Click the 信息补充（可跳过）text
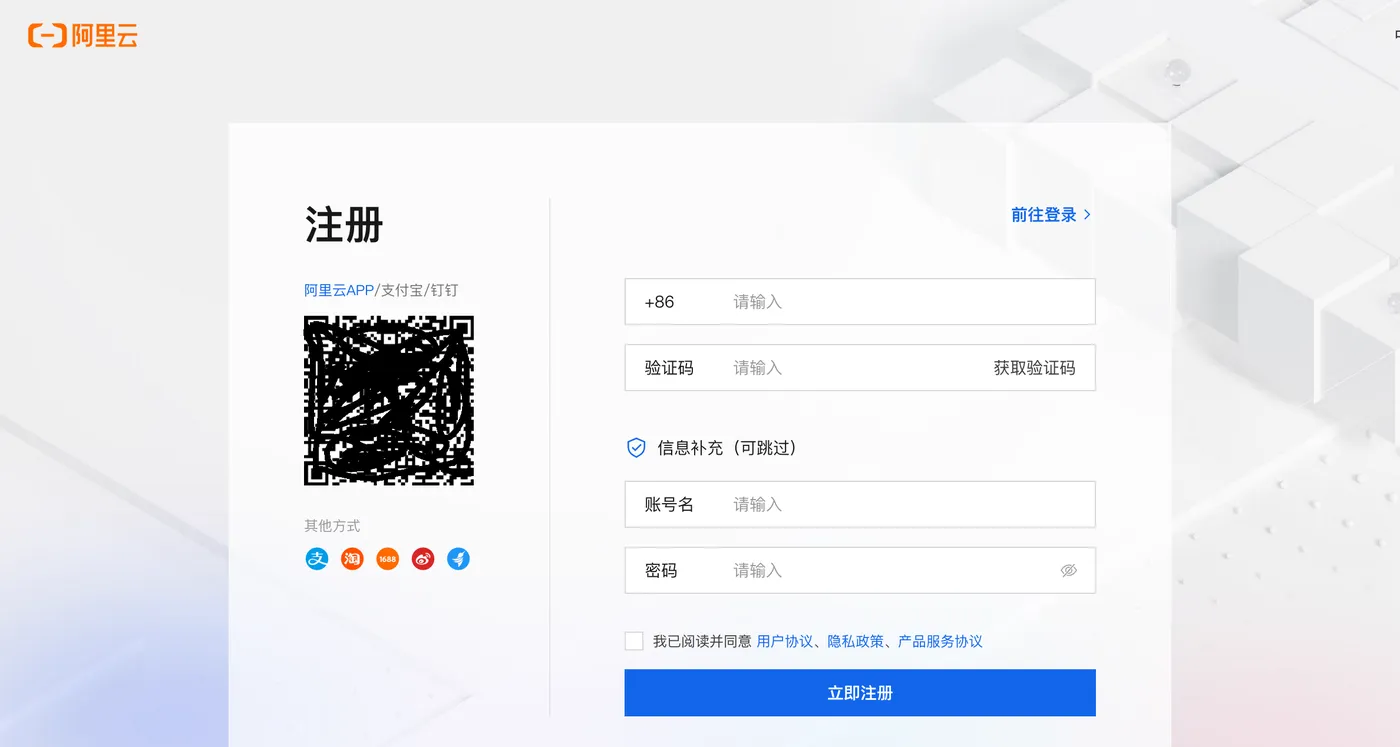This screenshot has width=1400, height=747. tap(727, 448)
